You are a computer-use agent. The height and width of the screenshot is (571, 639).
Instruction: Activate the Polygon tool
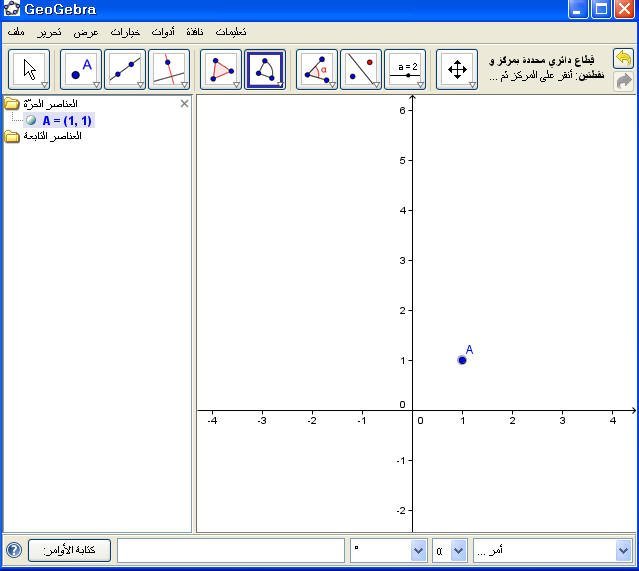pos(221,70)
